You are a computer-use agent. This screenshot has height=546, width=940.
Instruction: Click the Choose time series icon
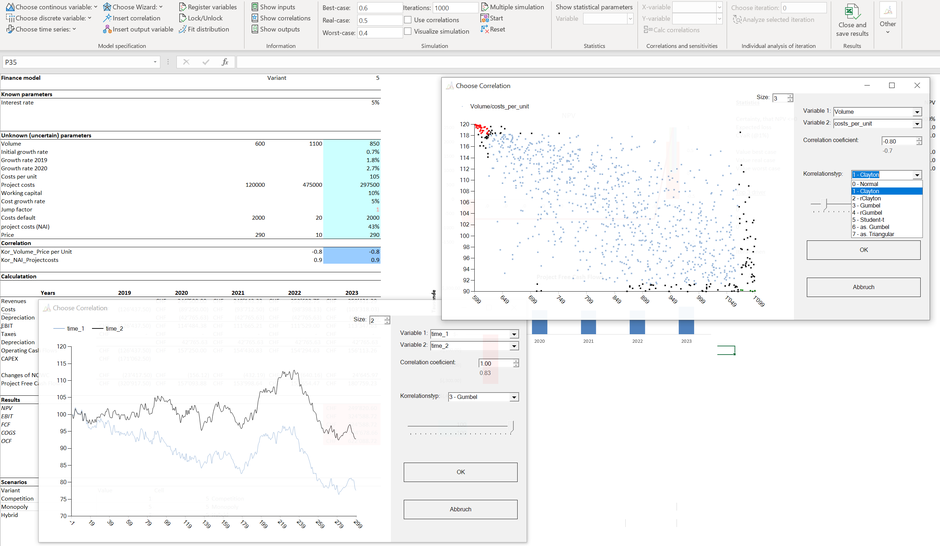tap(10, 29)
